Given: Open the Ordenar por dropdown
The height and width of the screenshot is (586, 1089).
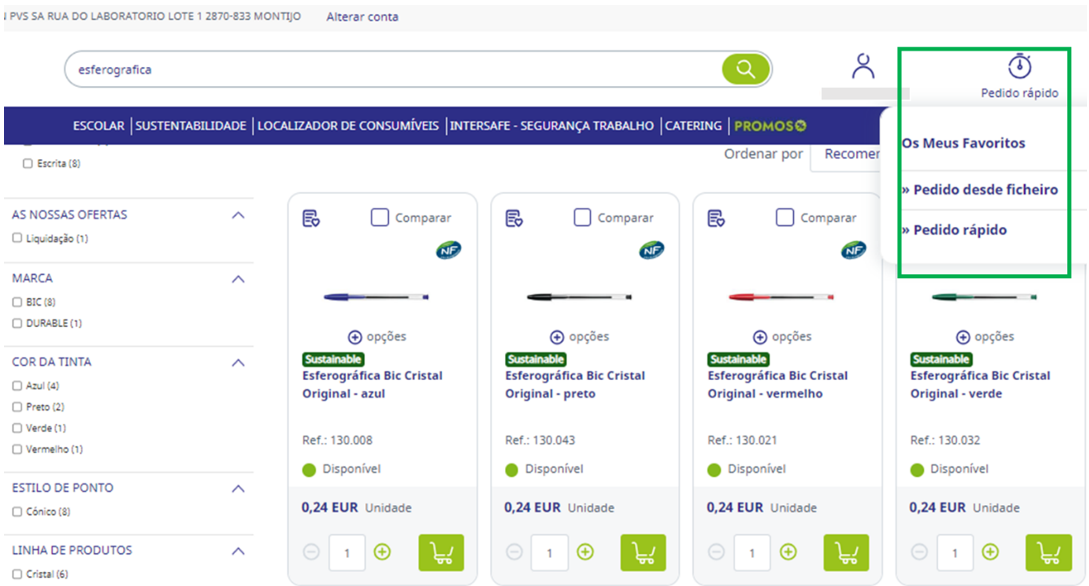Looking at the screenshot, I should (846, 154).
